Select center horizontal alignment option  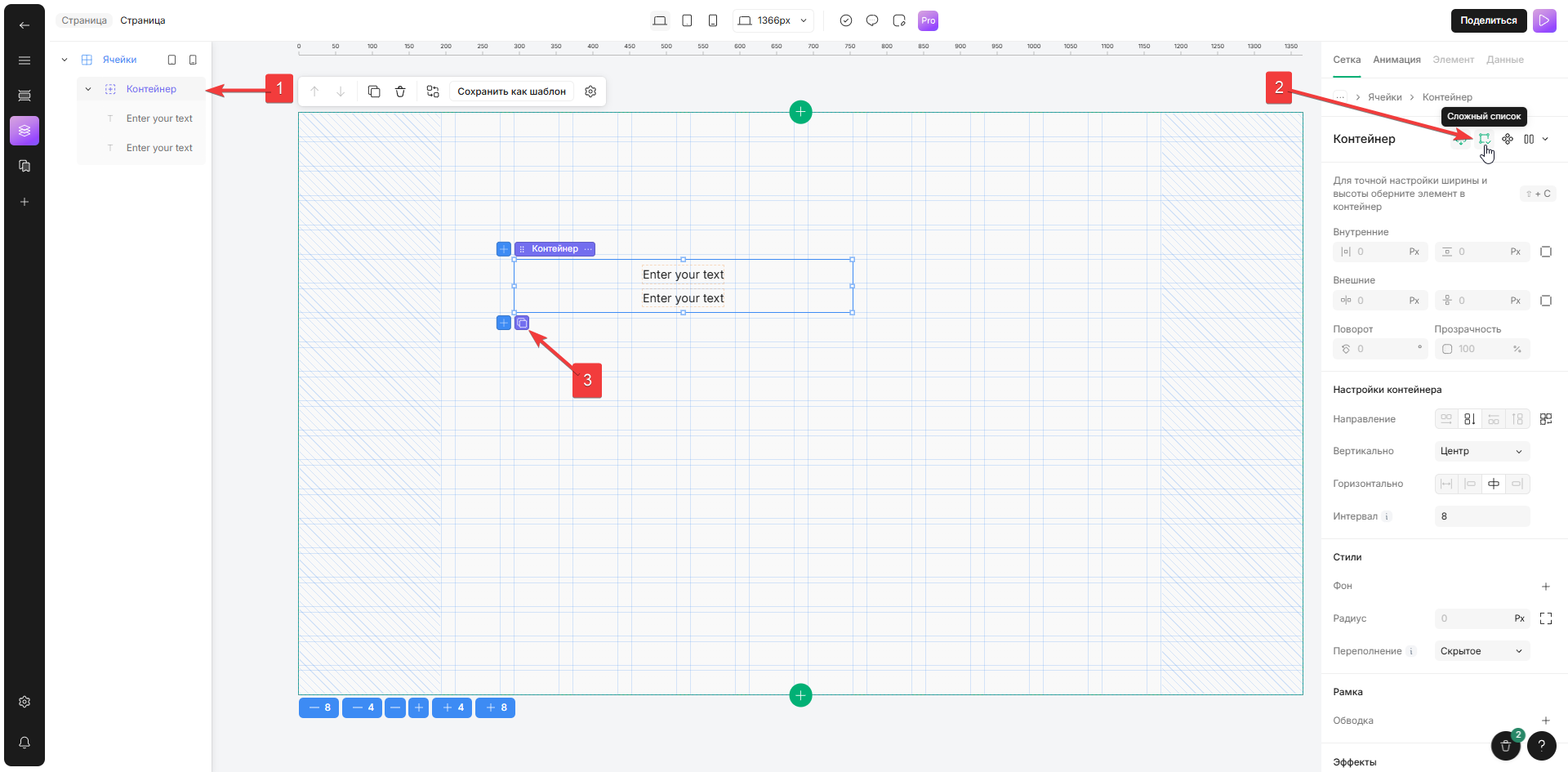(1494, 484)
